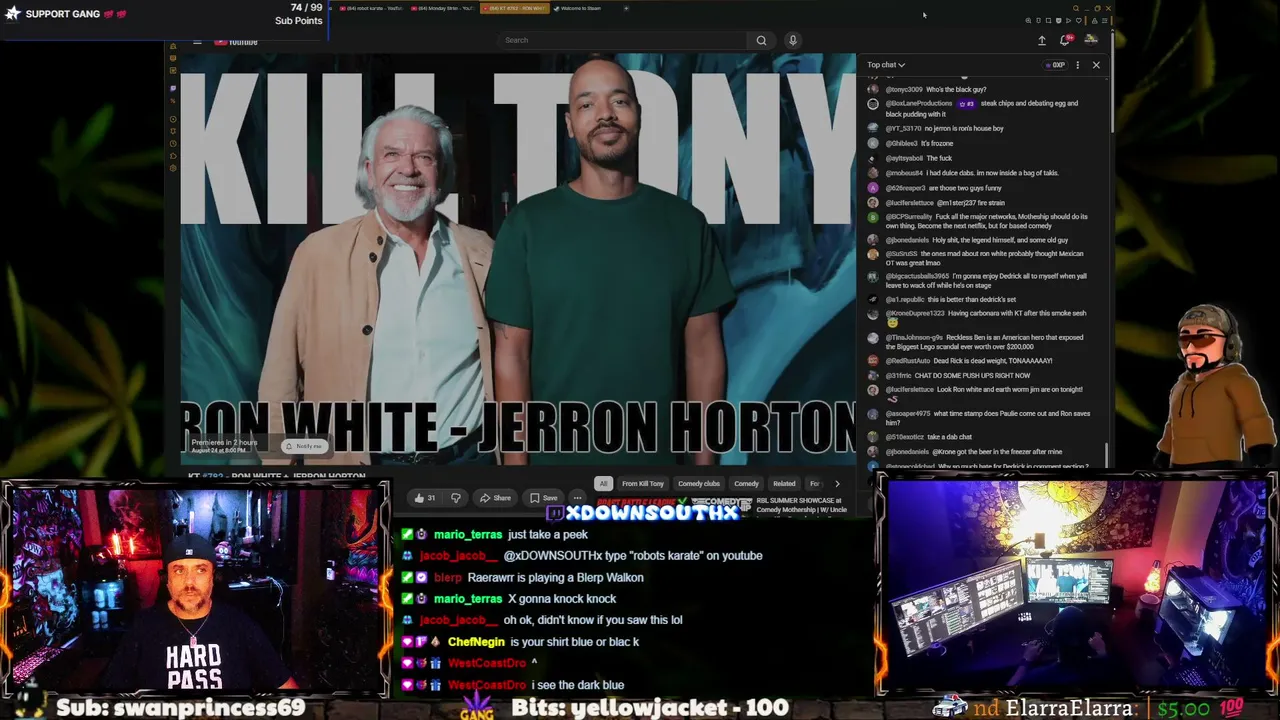The height and width of the screenshot is (720, 1280).
Task: Dislike the Kill Tony video
Action: click(456, 498)
